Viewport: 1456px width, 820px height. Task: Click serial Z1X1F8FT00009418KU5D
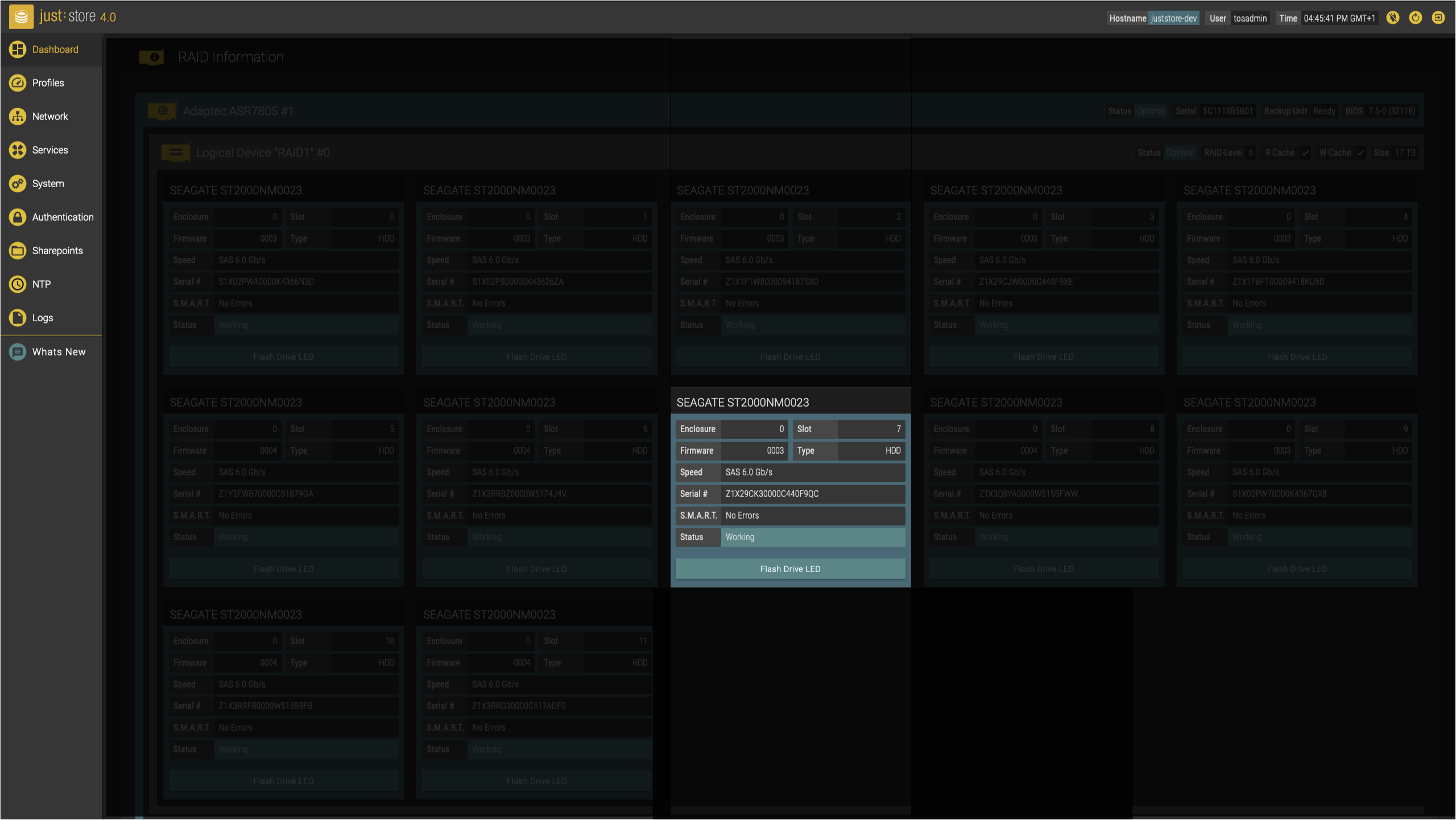pos(1278,282)
